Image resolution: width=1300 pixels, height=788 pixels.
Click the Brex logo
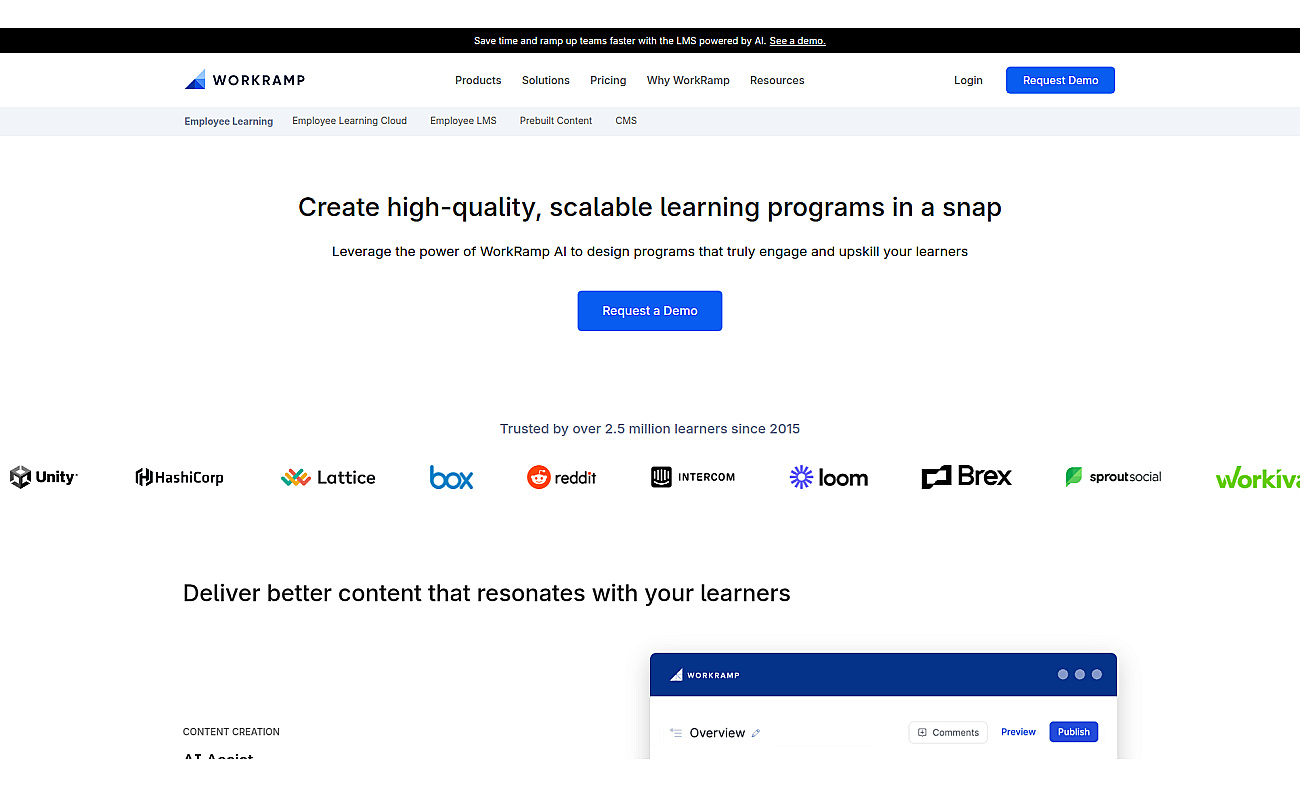point(966,477)
